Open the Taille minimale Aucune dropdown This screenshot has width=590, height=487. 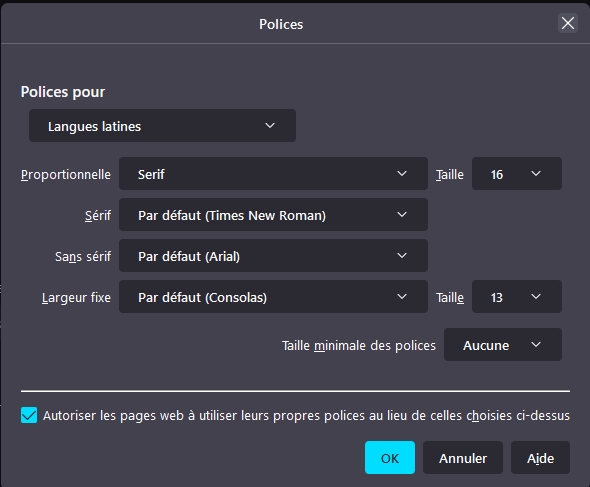point(503,345)
